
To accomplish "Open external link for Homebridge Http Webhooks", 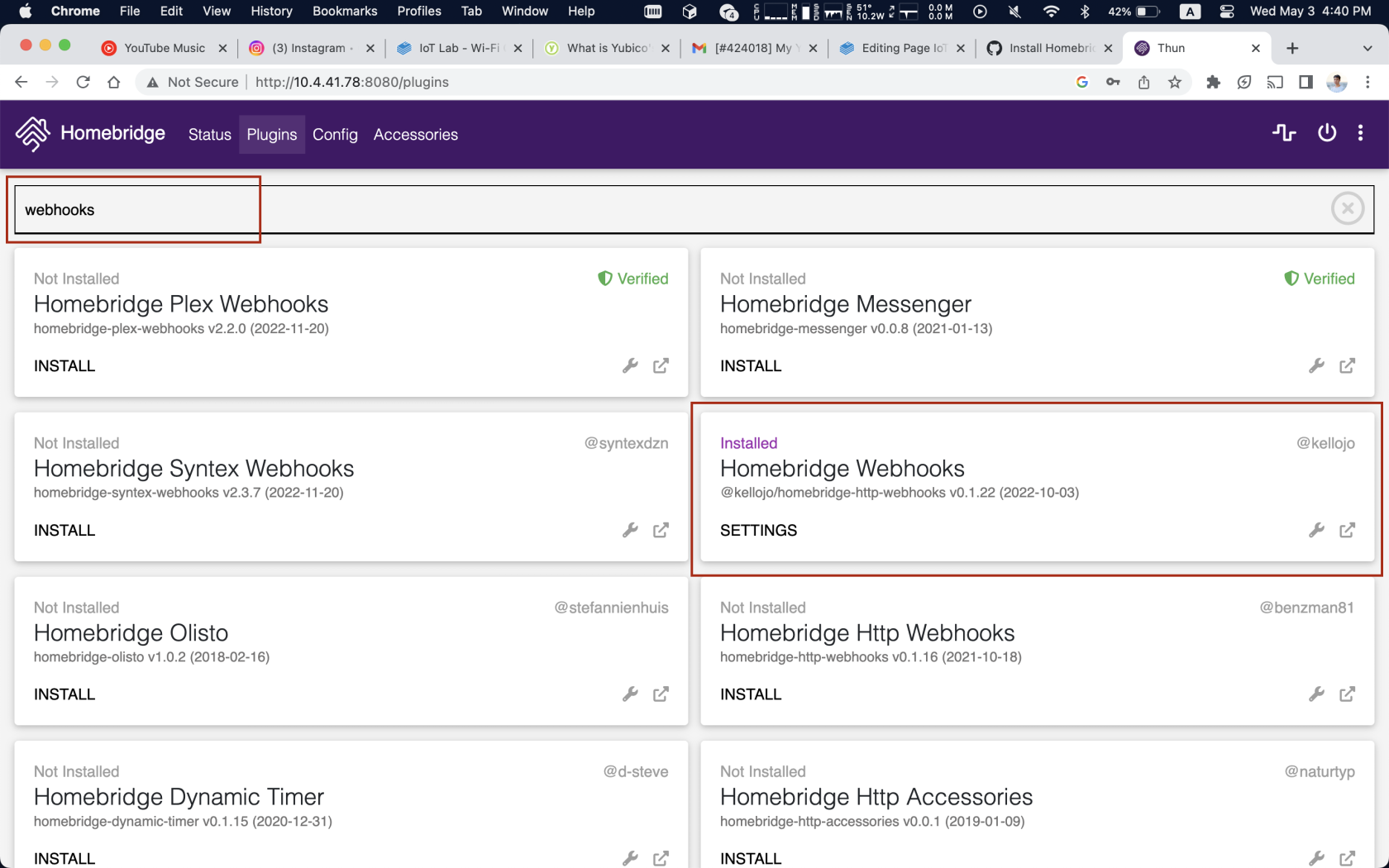I will point(1347,694).
